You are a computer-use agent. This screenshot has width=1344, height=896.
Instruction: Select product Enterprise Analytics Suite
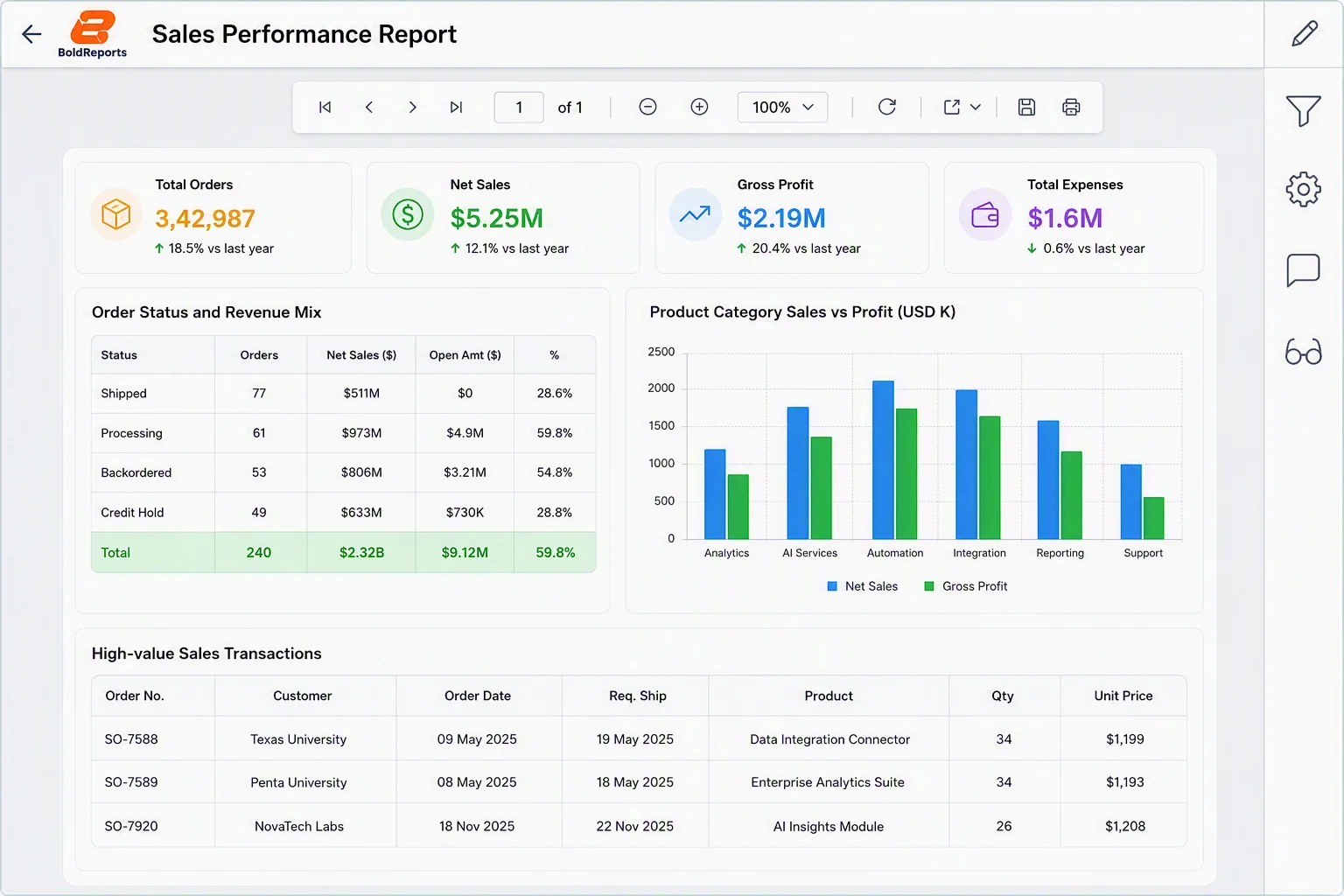pos(828,782)
